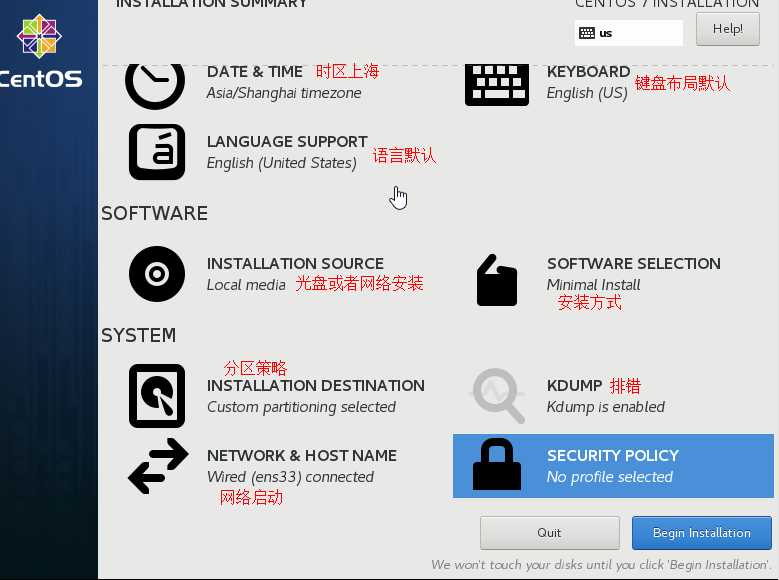Click Local media status text
This screenshot has height=580, width=779.
pyautogui.click(x=246, y=285)
